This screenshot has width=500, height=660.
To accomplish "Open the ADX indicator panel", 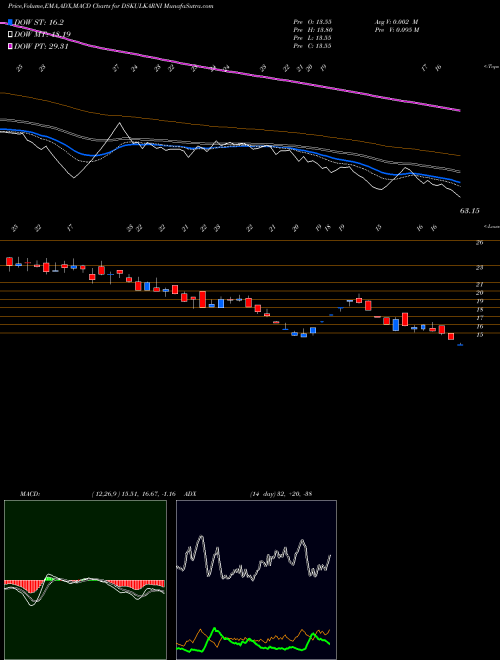I will [x=256, y=580].
